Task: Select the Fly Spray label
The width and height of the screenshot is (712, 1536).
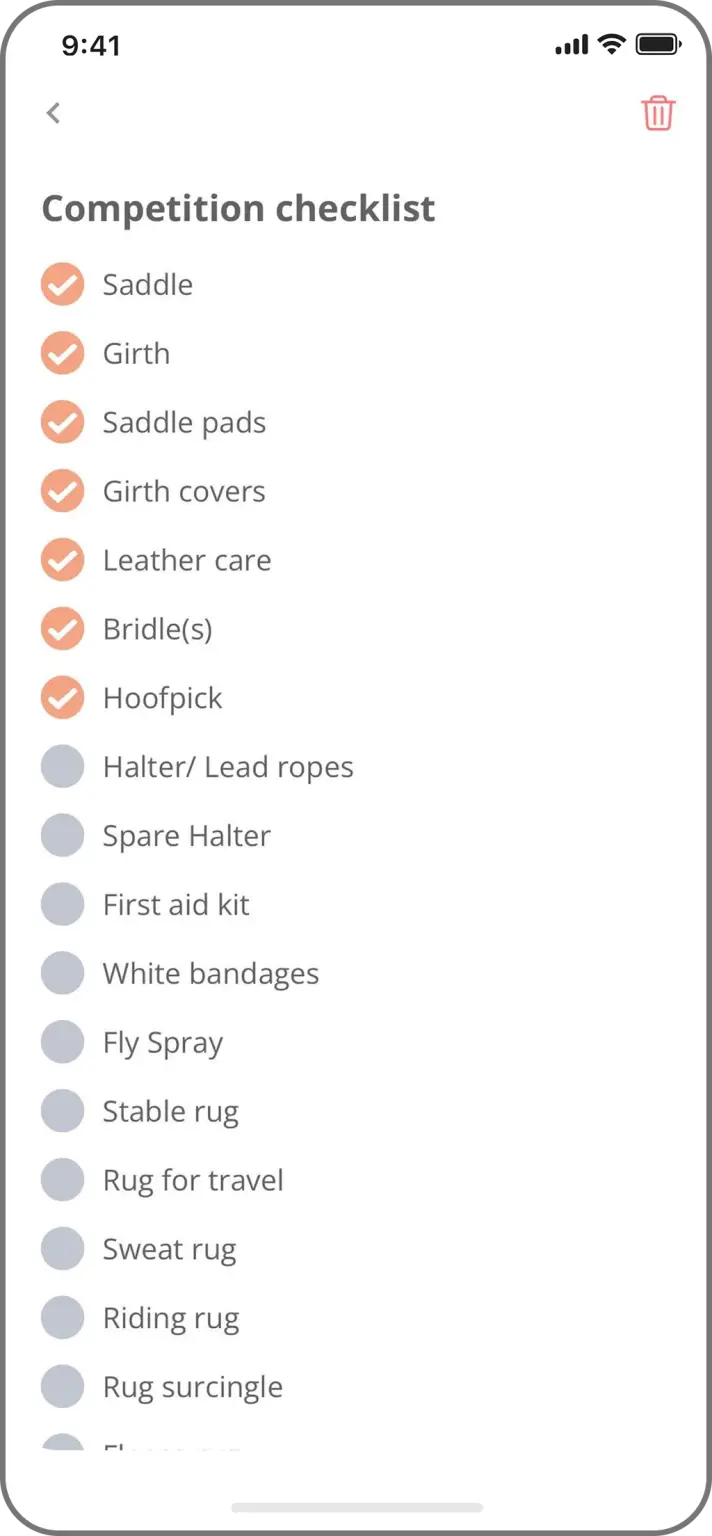Action: (x=163, y=1043)
